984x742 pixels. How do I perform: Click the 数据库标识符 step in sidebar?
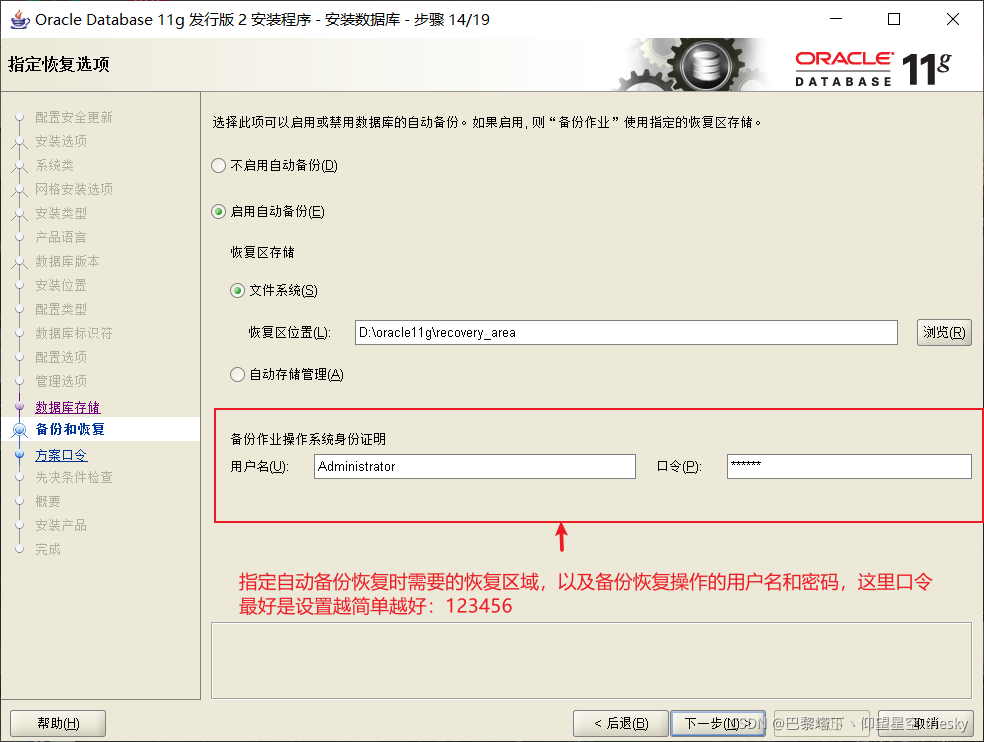73,333
